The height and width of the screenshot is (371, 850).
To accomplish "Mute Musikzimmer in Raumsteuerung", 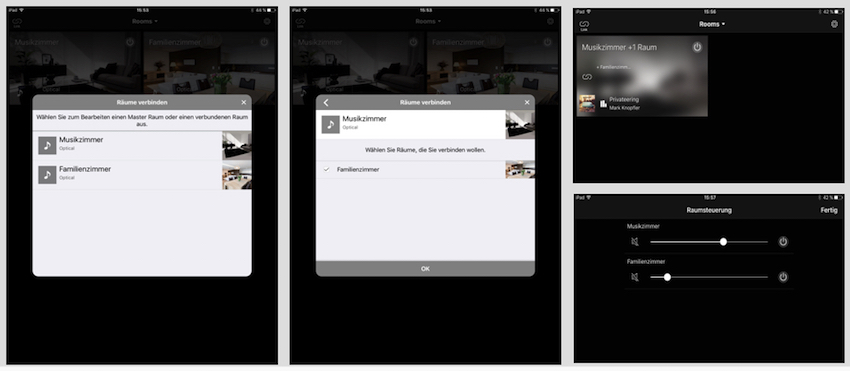I will point(635,242).
